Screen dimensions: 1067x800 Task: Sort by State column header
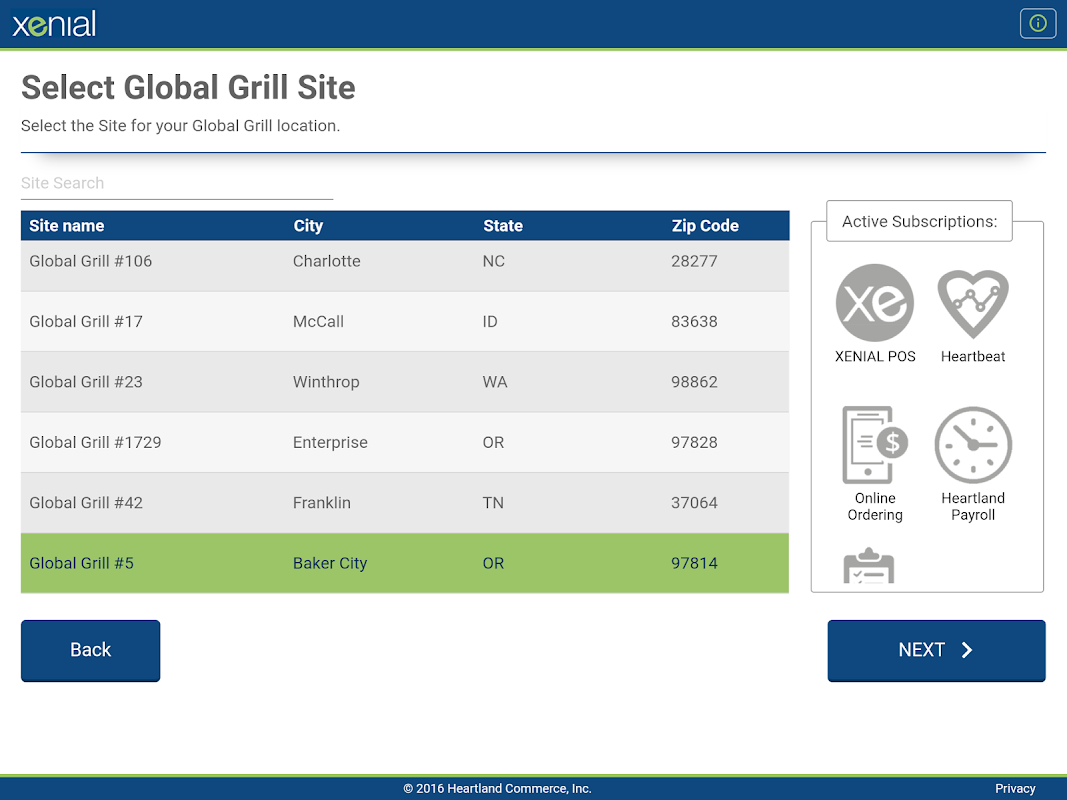[503, 226]
